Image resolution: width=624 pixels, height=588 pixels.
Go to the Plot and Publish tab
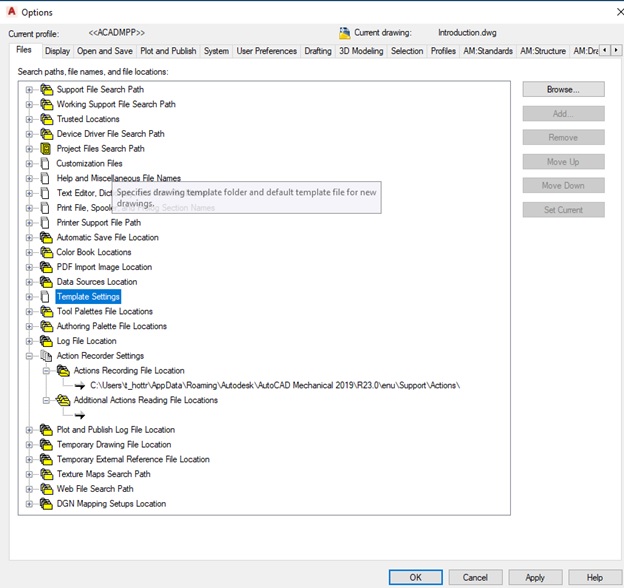[168, 51]
